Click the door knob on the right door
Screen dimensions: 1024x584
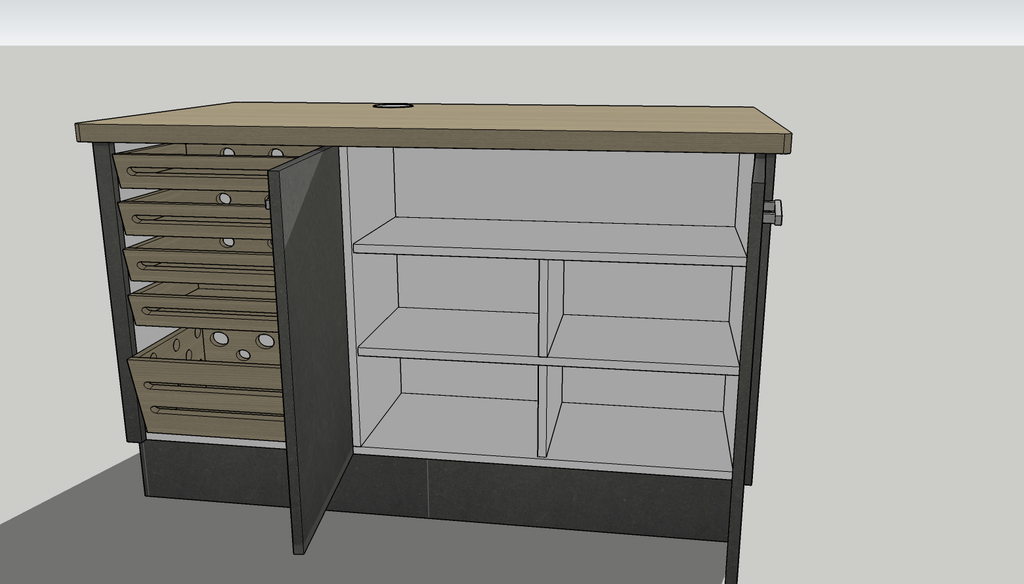[773, 212]
